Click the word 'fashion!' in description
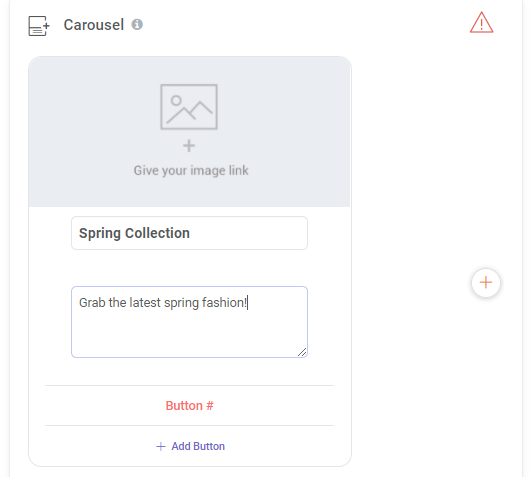 pyautogui.click(x=225, y=303)
